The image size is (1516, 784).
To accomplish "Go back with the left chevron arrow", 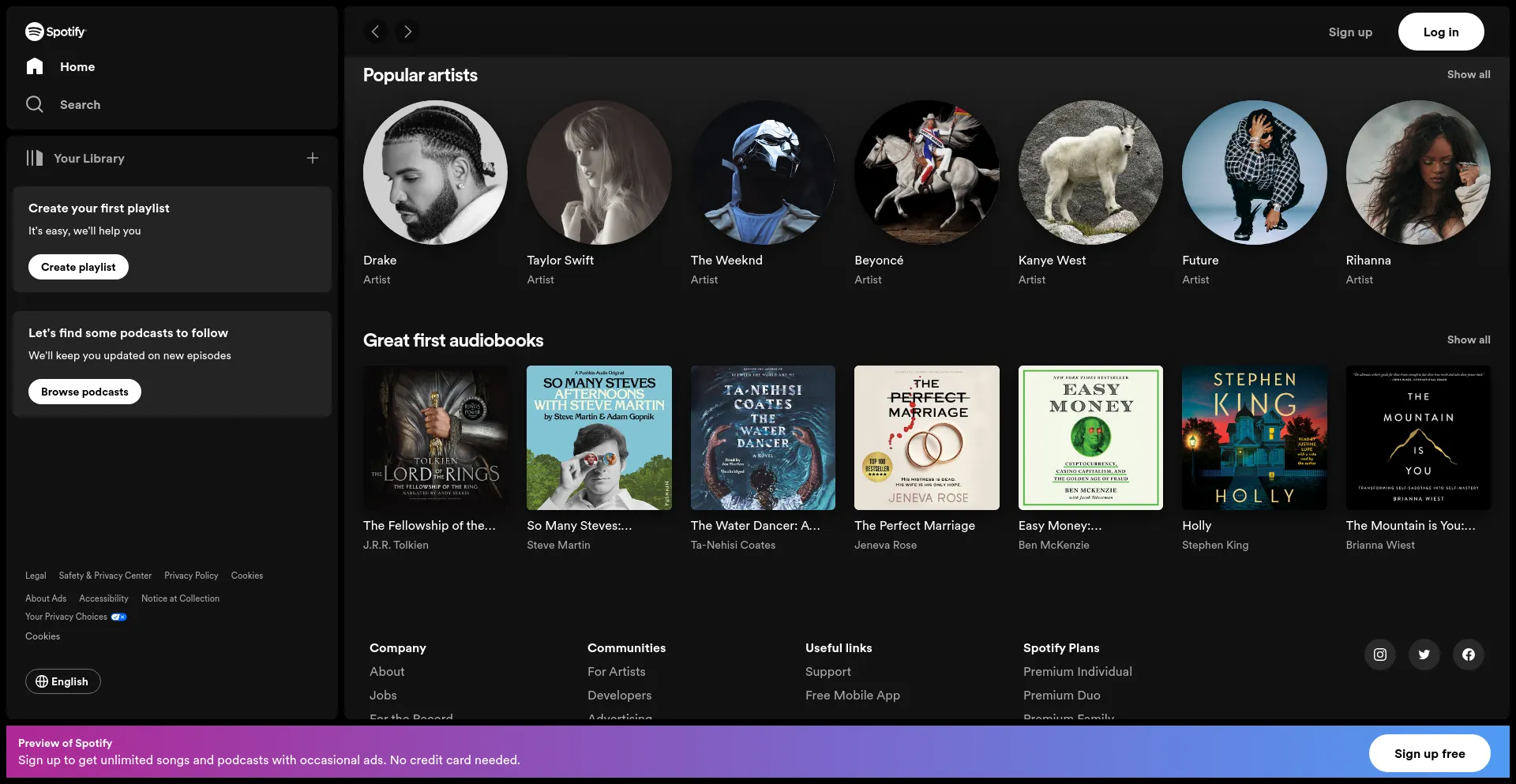I will (376, 32).
